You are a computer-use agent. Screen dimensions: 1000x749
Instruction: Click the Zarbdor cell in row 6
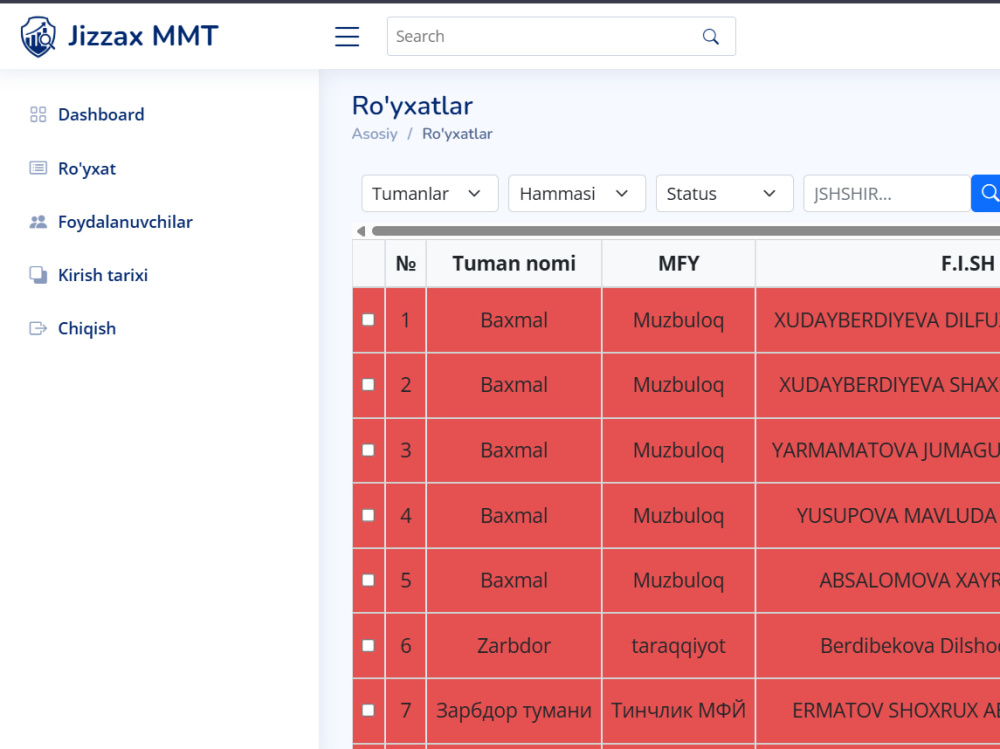(x=514, y=646)
